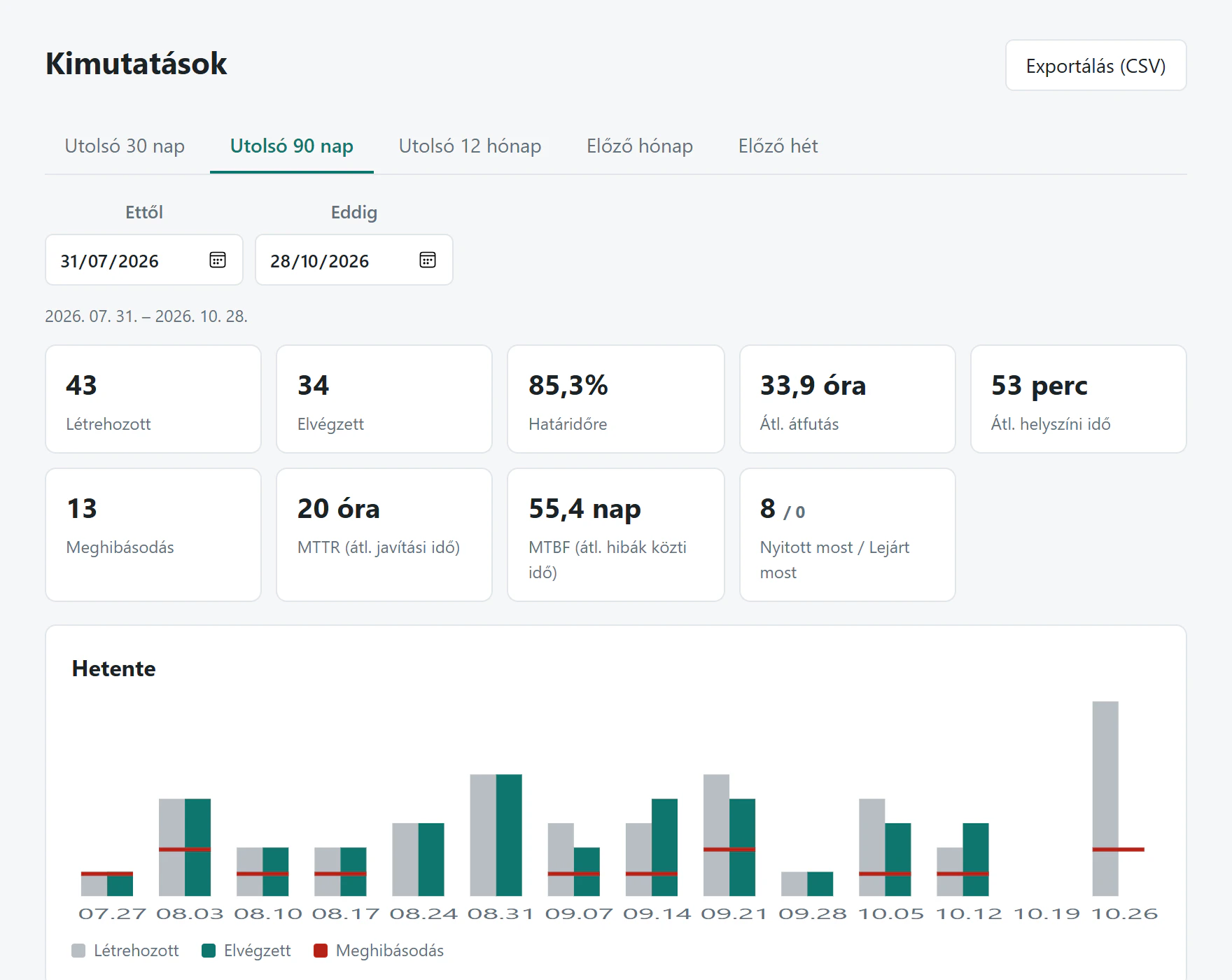Click the Ettől date field showing 31/07/2026
This screenshot has height=980, width=1232.
click(144, 260)
